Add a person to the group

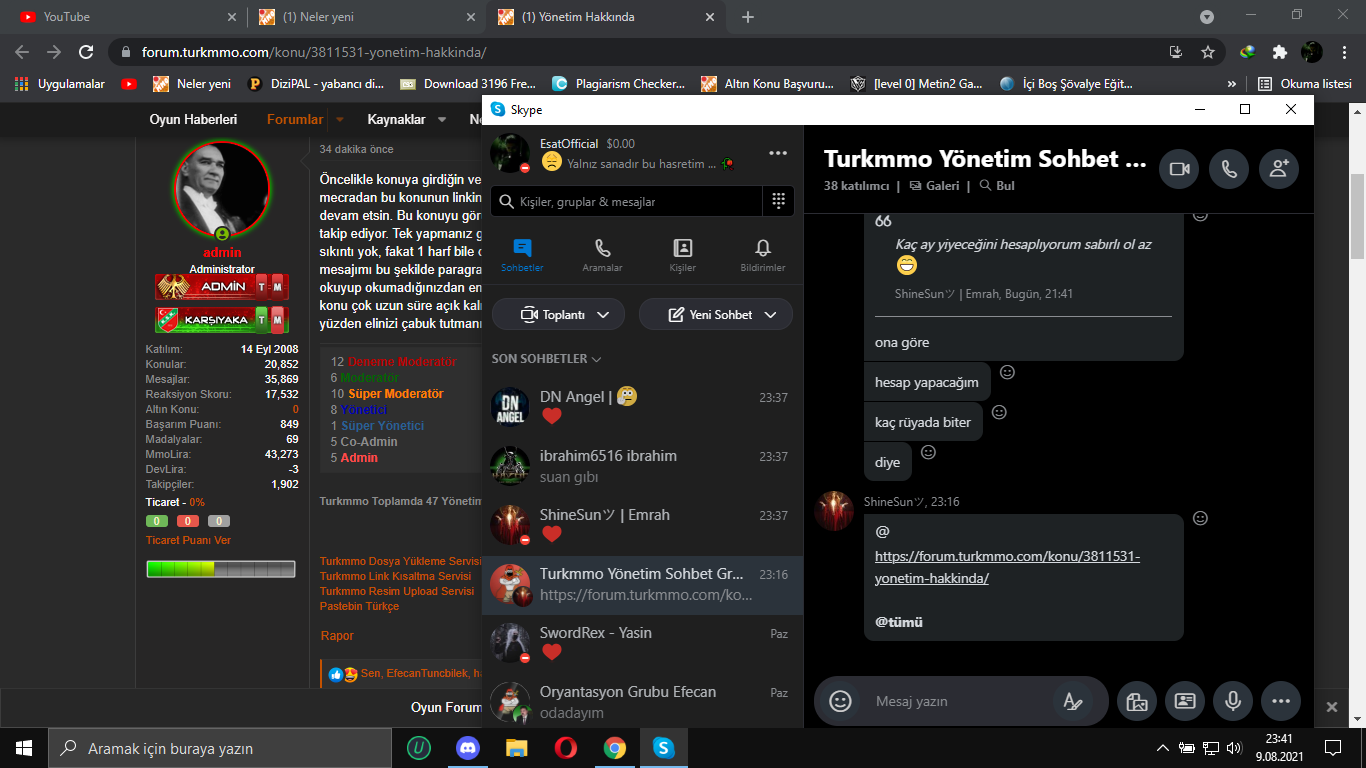1279,170
